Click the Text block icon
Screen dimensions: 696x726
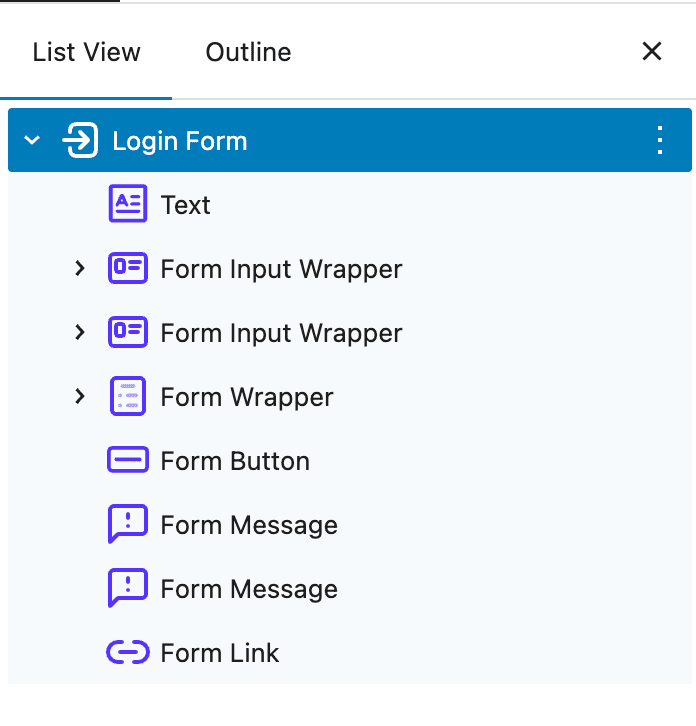pyautogui.click(x=127, y=205)
